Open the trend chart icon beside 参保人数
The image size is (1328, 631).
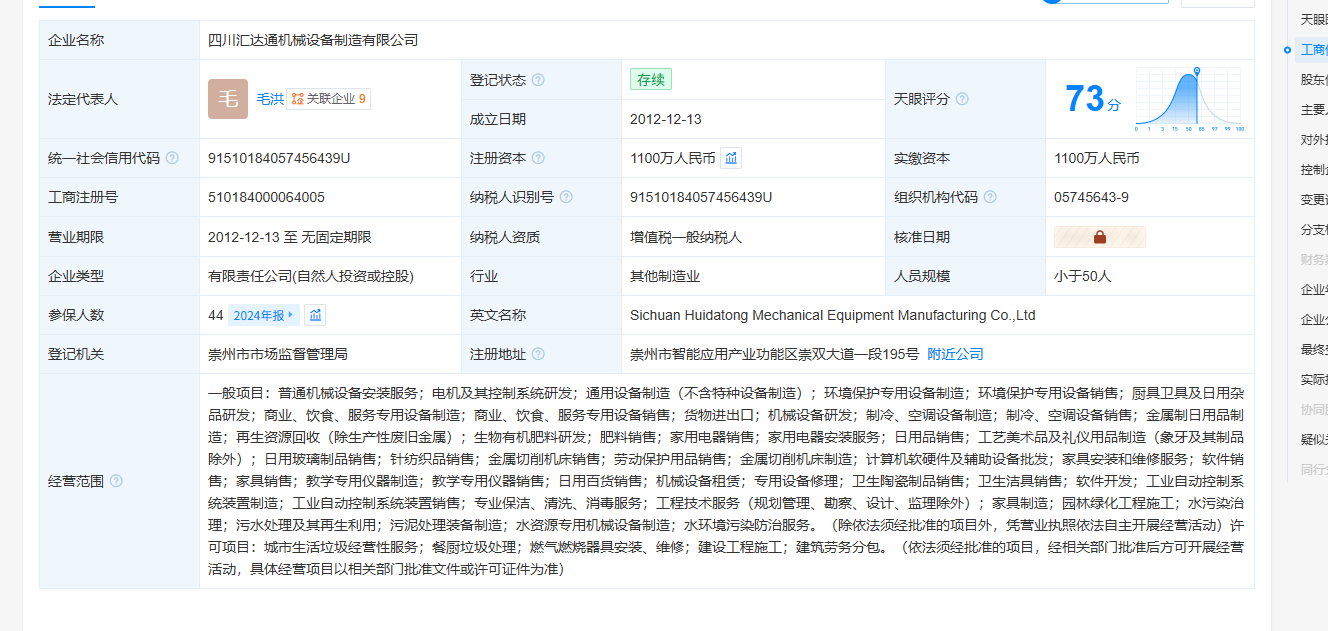pos(315,315)
